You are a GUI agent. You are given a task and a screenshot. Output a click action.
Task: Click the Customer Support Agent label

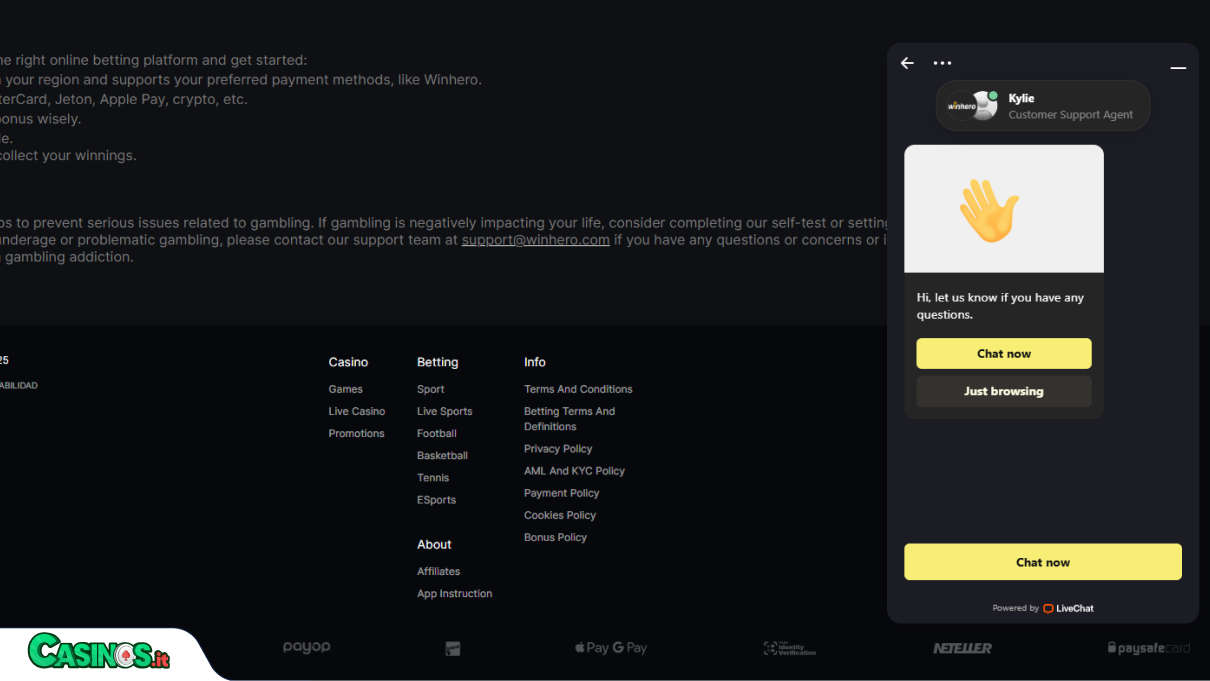coord(1071,115)
